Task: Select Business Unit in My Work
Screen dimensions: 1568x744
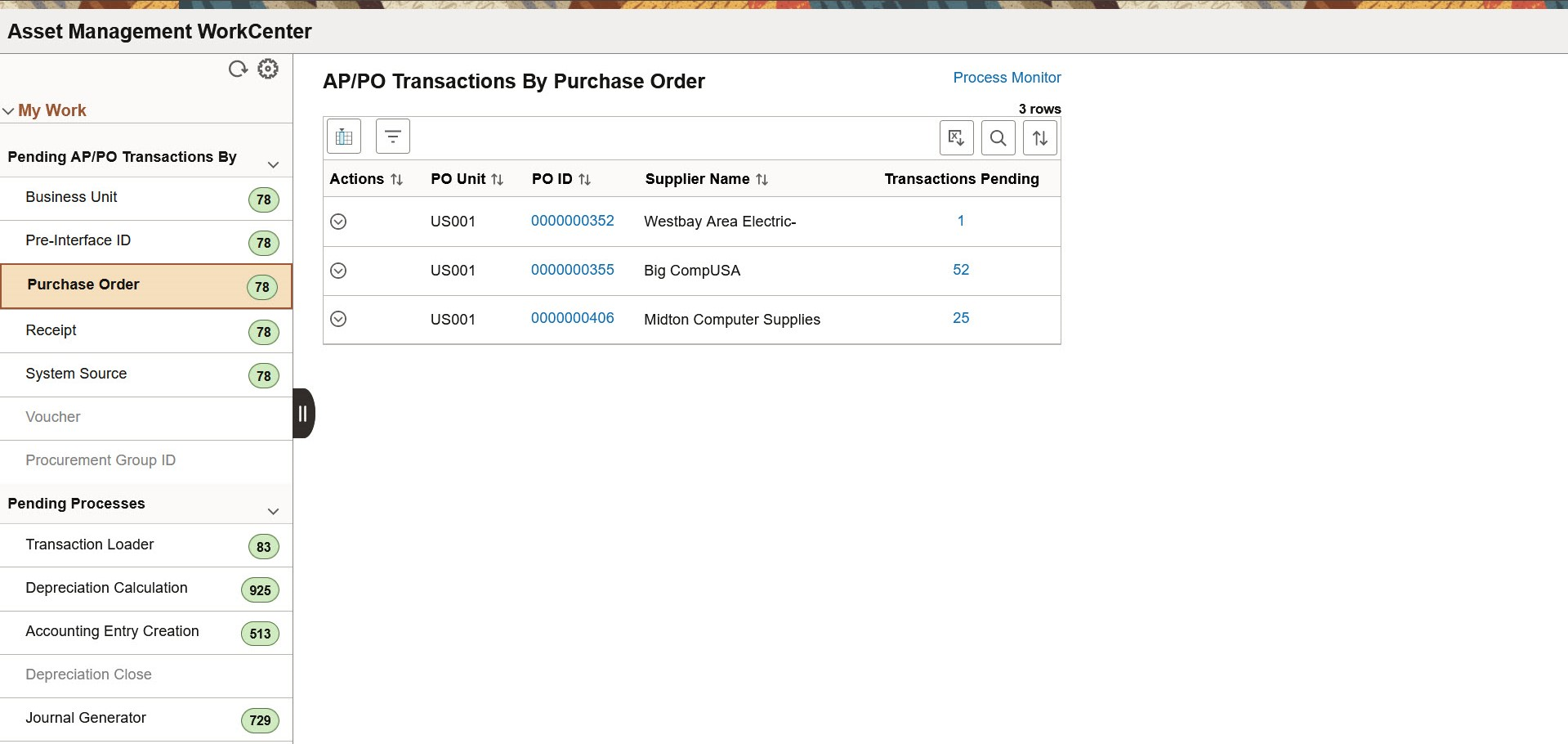Action: click(146, 199)
